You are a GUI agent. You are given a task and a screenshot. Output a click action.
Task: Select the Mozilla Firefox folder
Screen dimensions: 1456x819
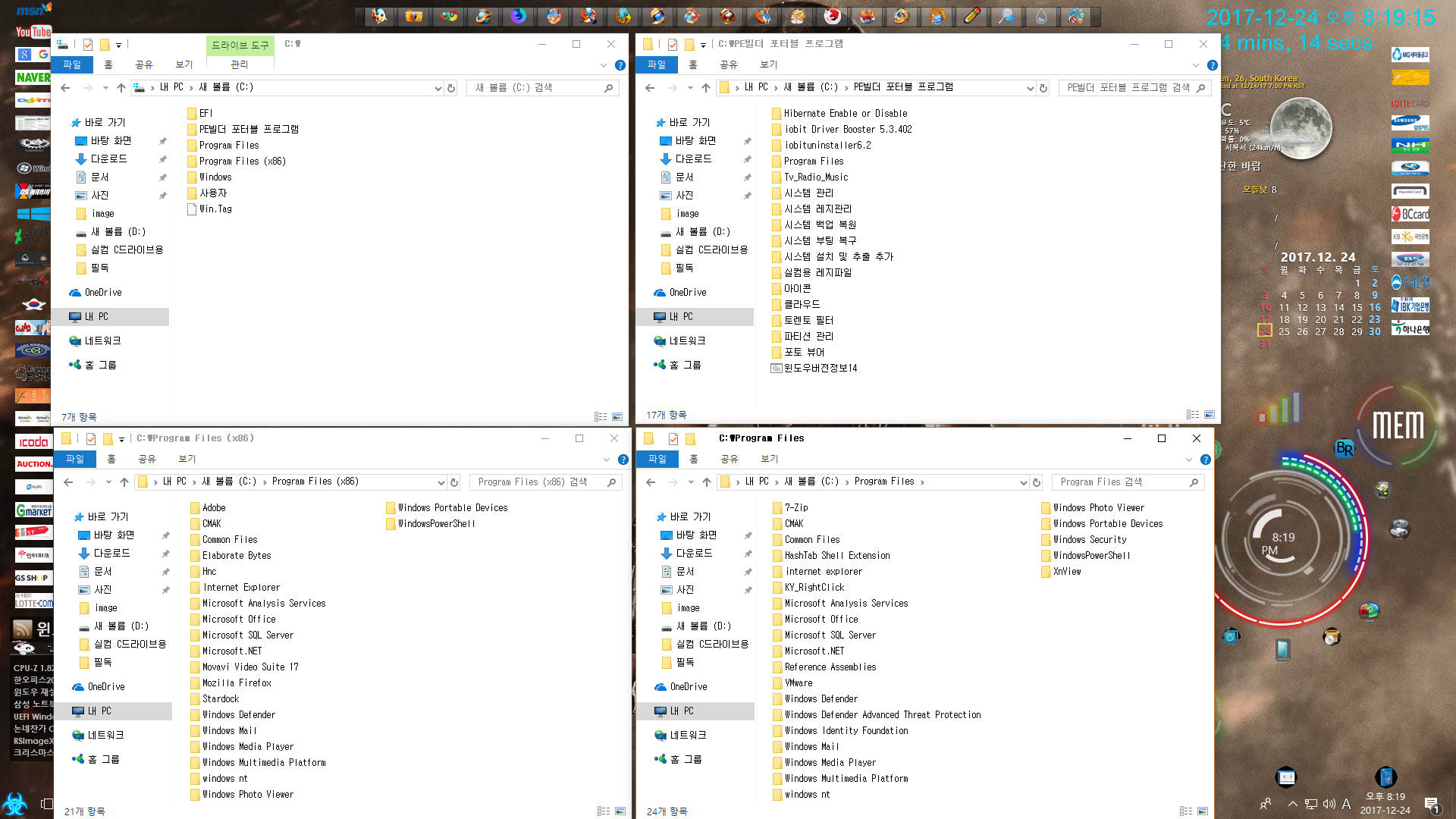236,683
